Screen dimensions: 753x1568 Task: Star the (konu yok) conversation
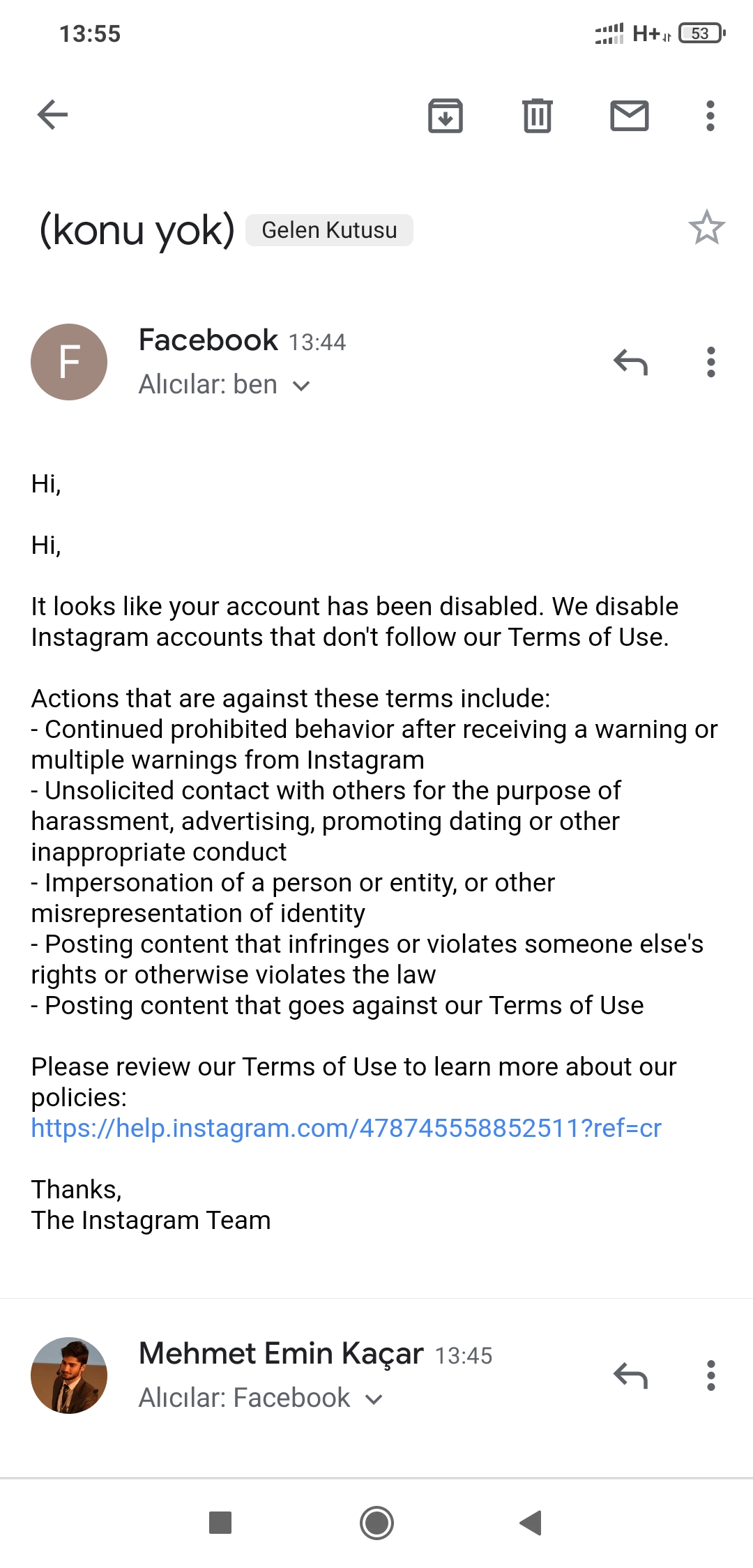tap(707, 227)
